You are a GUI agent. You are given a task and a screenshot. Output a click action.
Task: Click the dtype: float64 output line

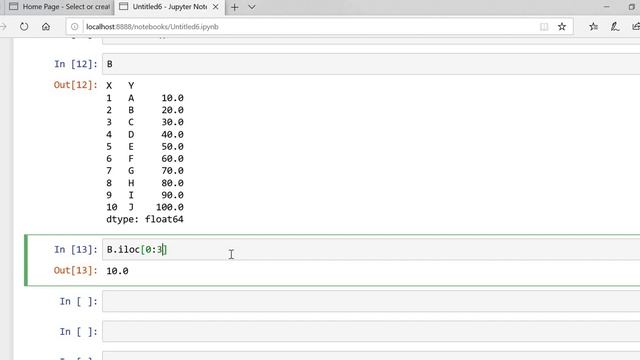pos(144,219)
